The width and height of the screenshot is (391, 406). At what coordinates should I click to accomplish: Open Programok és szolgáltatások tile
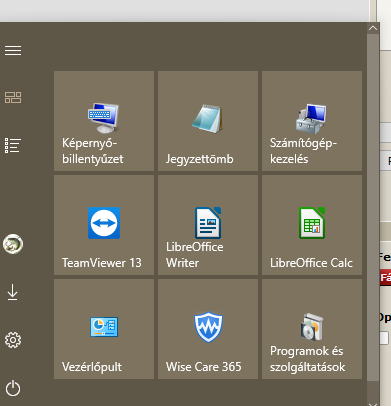pos(312,329)
